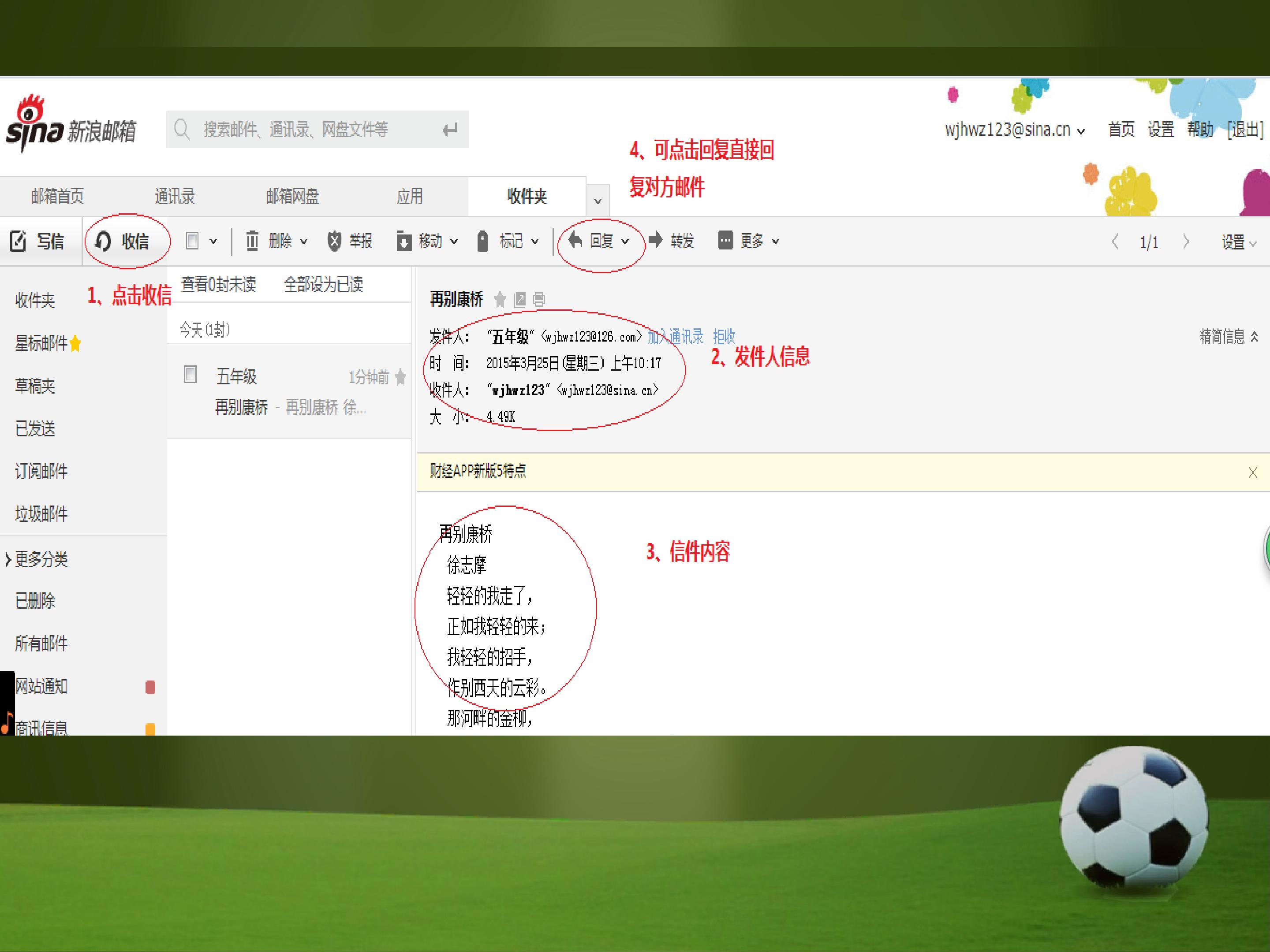Toggle the star on the 五年级 list item
Image resolution: width=1270 pixels, height=952 pixels.
pos(401,377)
